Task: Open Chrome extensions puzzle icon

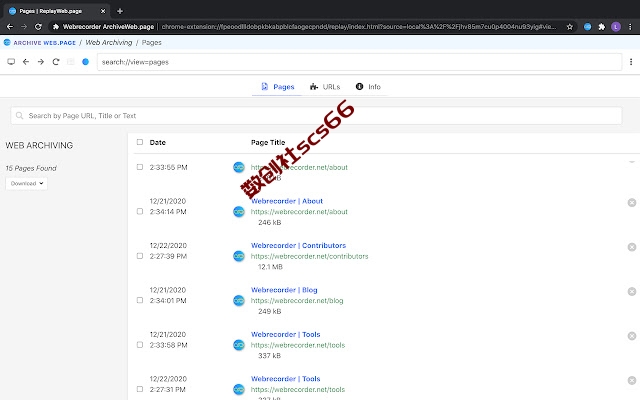Action: click(602, 27)
